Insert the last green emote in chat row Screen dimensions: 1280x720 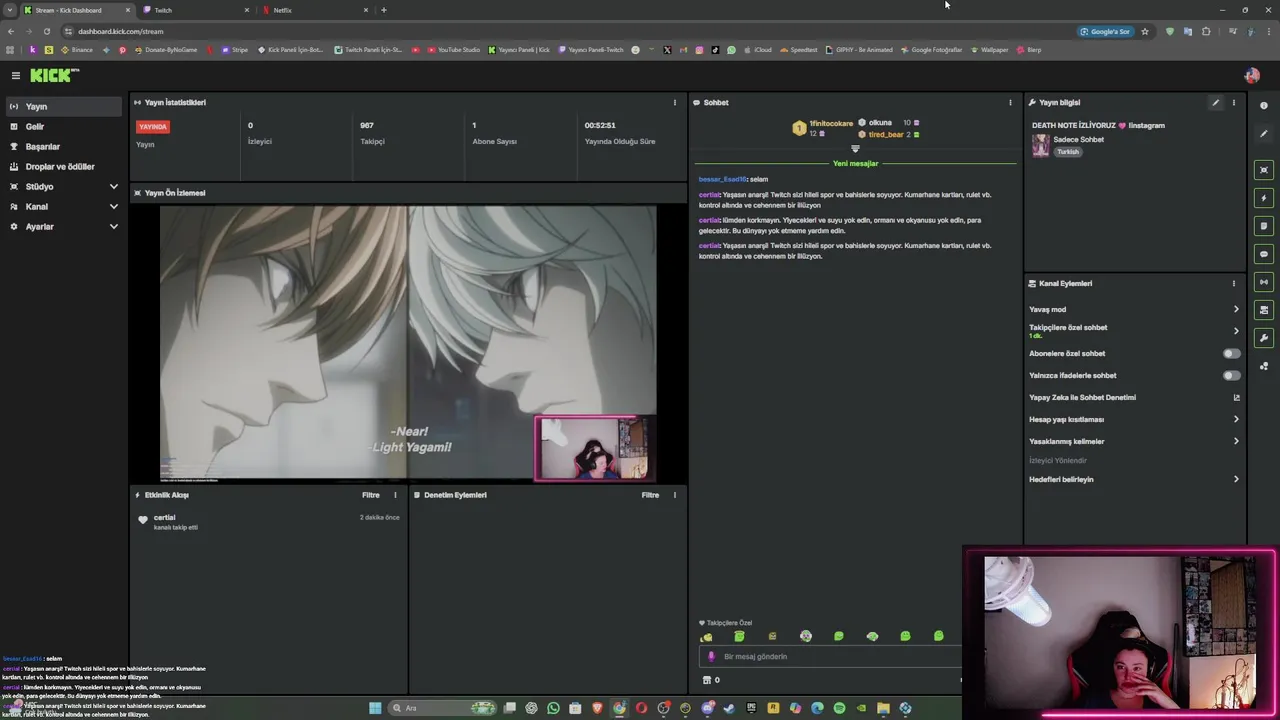[x=938, y=636]
